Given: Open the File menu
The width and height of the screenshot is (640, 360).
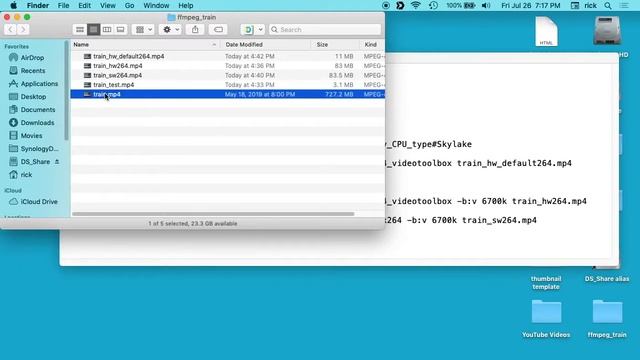Looking at the screenshot, I should (x=63, y=6).
